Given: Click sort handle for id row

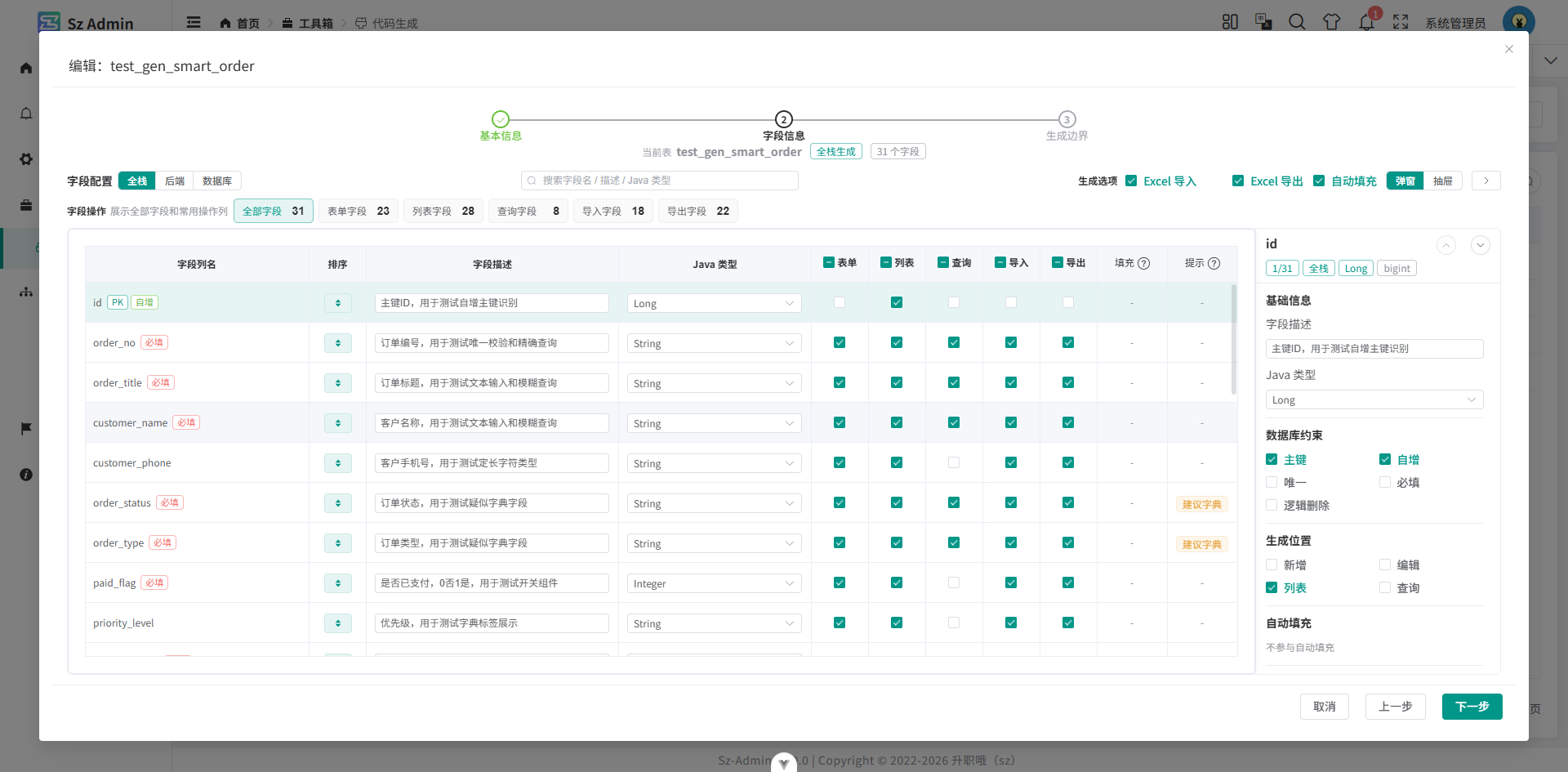Looking at the screenshot, I should 338,303.
